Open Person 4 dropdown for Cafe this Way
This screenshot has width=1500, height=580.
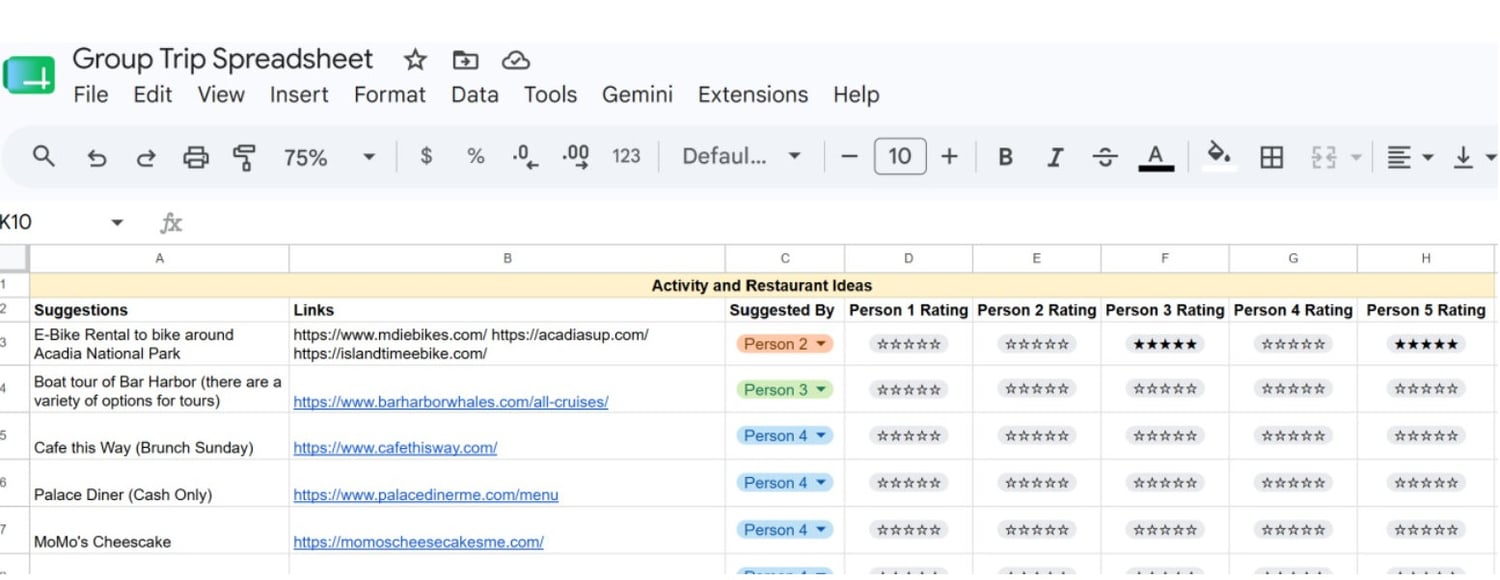(785, 436)
